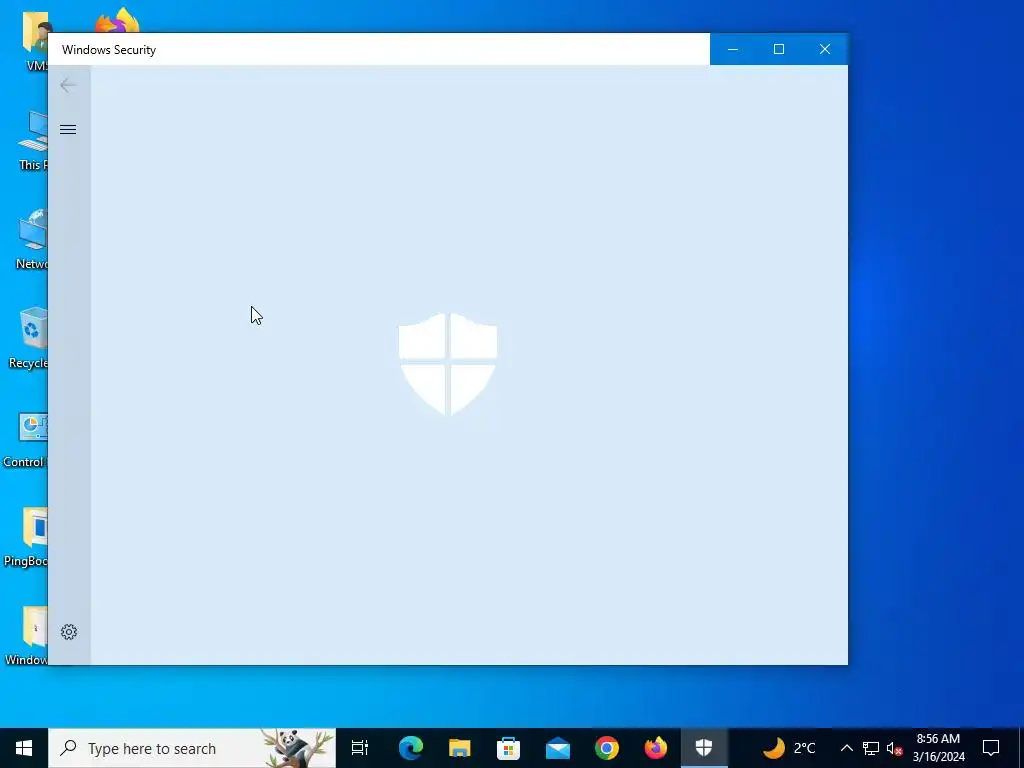1024x768 pixels.
Task: Open Microsoft Store from the taskbar
Action: (x=509, y=748)
